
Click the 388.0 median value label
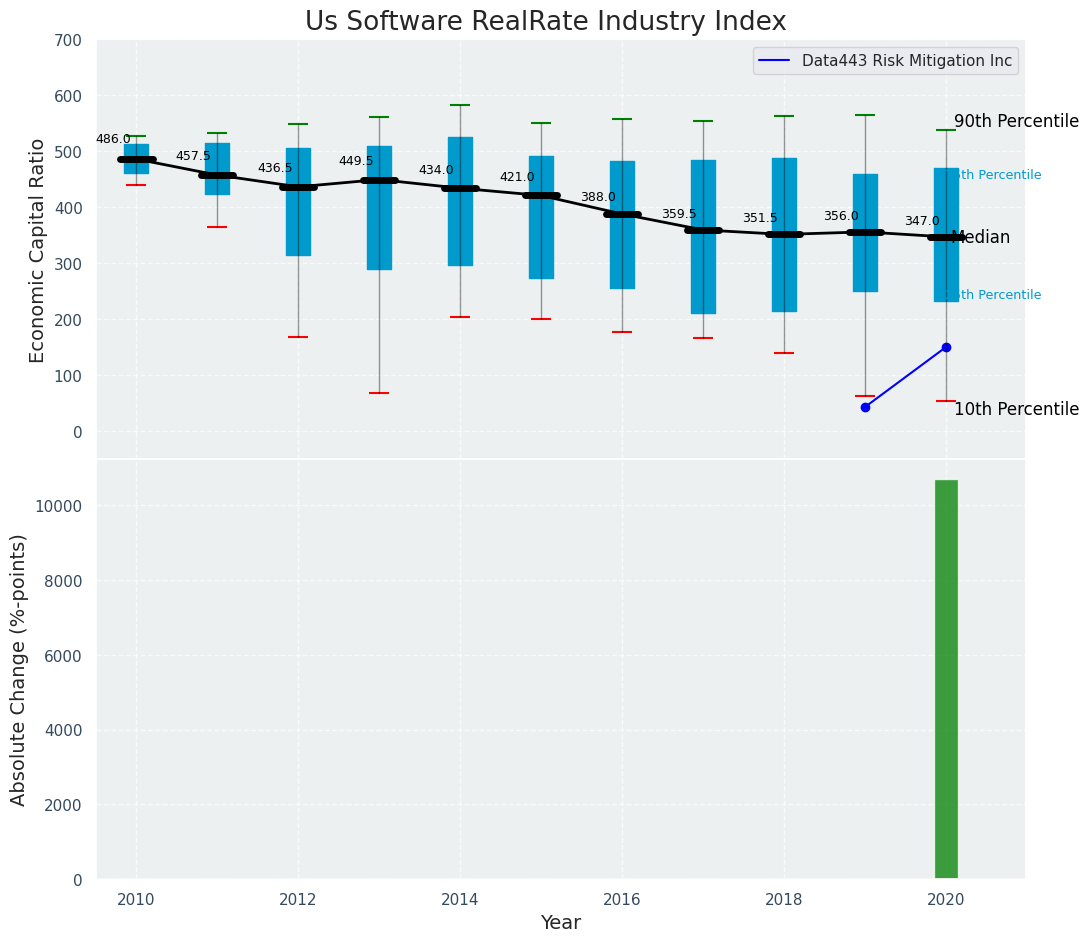click(598, 197)
